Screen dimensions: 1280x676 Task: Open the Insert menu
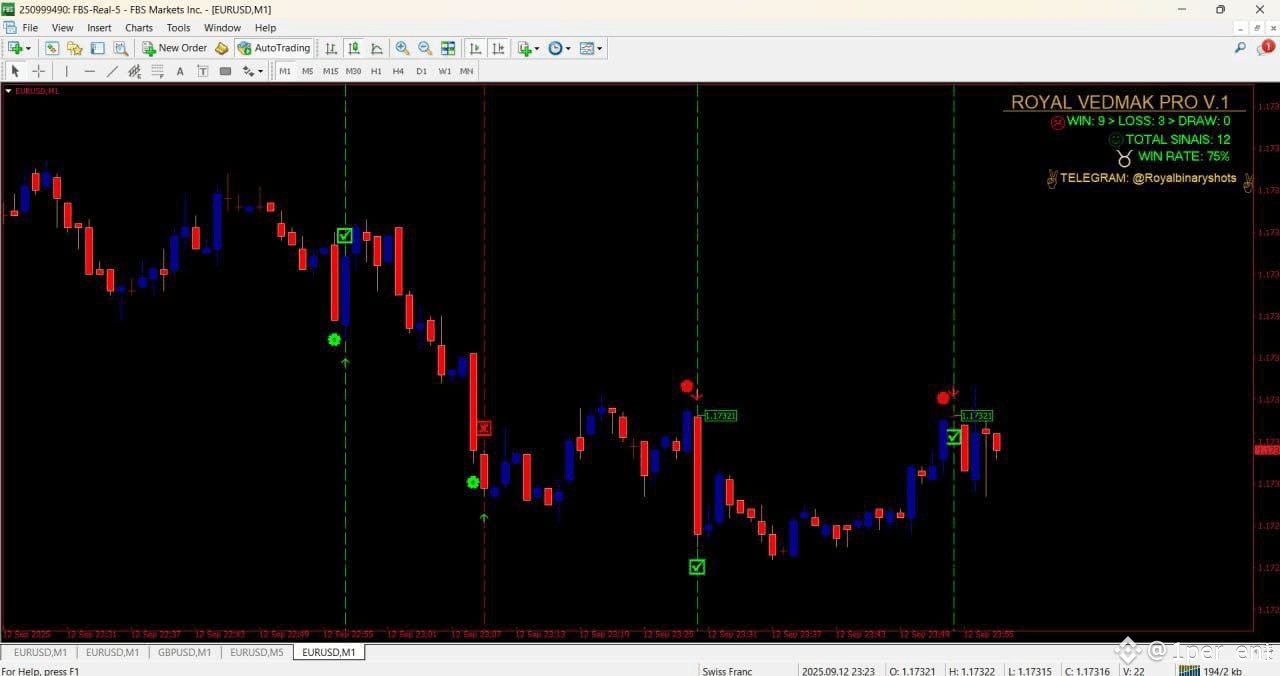click(x=99, y=28)
